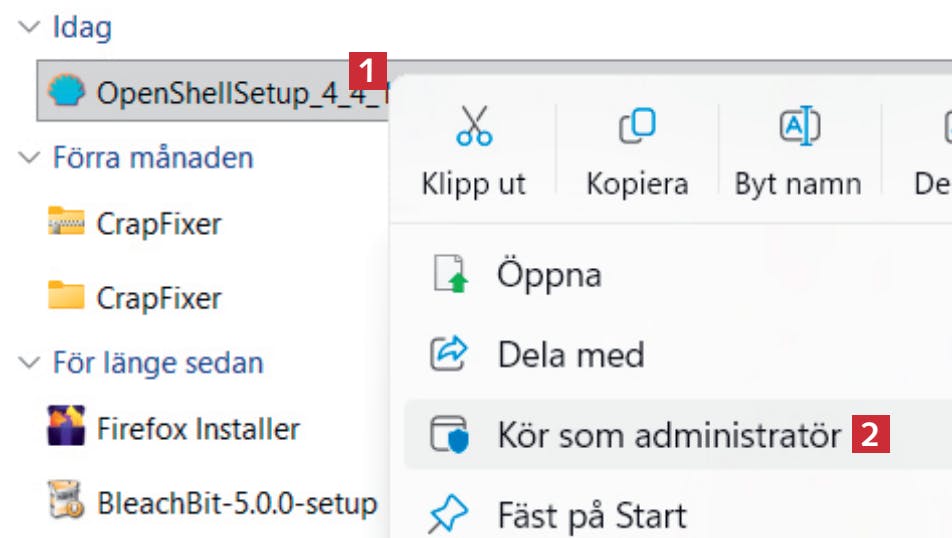The width and height of the screenshot is (952, 538).
Task: Click the CrapFixer folder icon
Action: tap(66, 297)
